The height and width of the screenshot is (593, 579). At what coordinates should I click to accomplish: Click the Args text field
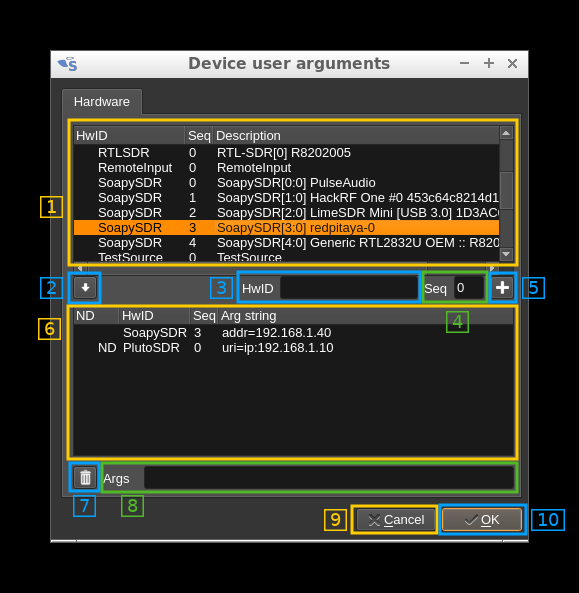coord(329,478)
